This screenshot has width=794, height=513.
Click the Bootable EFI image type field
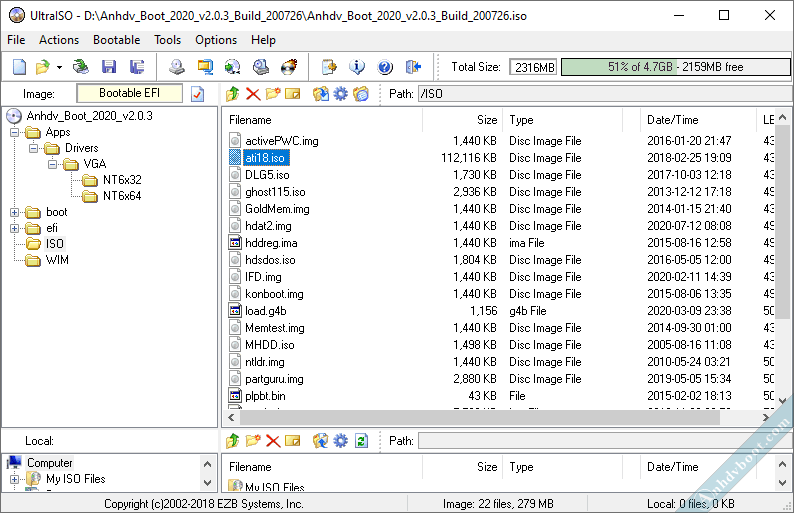coord(130,93)
